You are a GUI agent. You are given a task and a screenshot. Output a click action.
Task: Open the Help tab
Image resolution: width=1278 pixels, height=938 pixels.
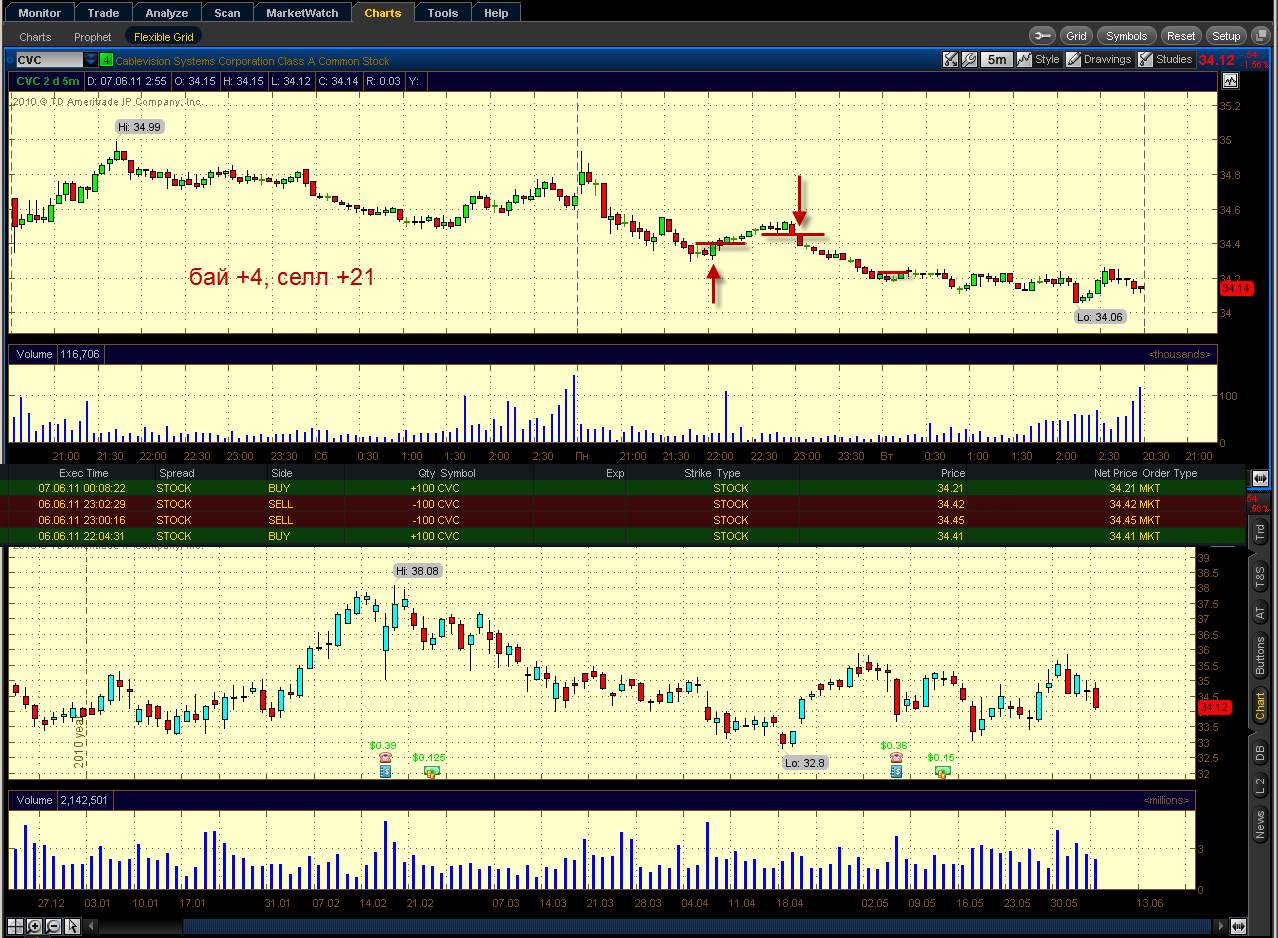click(496, 13)
